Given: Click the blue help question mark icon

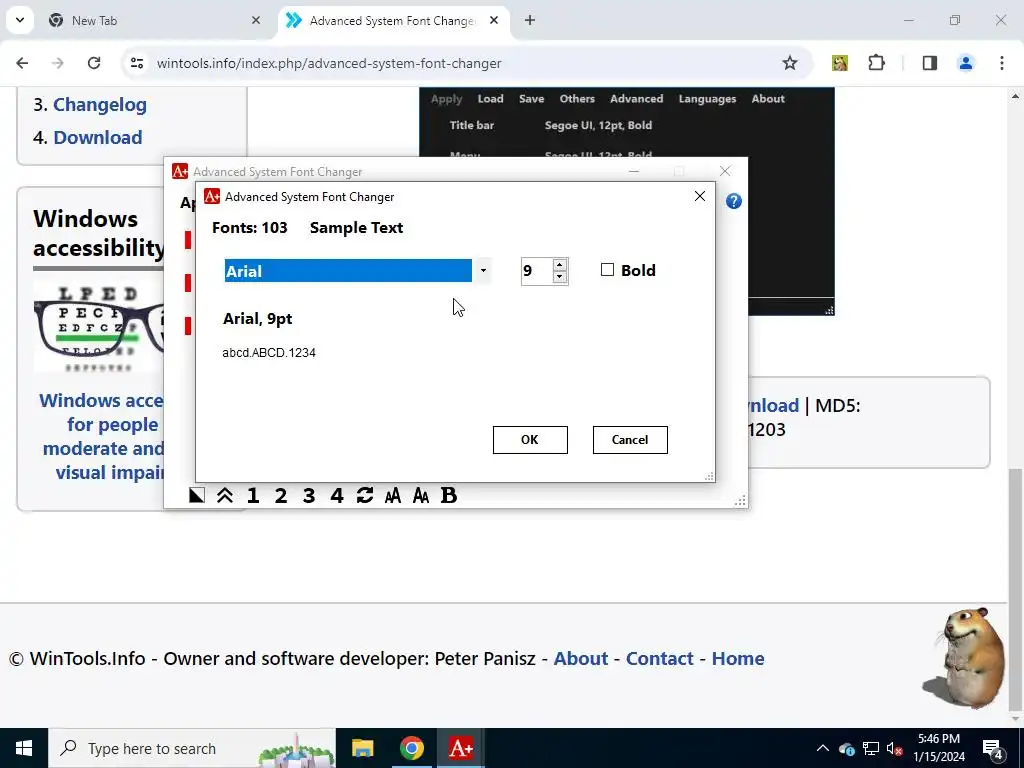Looking at the screenshot, I should pyautogui.click(x=733, y=201).
